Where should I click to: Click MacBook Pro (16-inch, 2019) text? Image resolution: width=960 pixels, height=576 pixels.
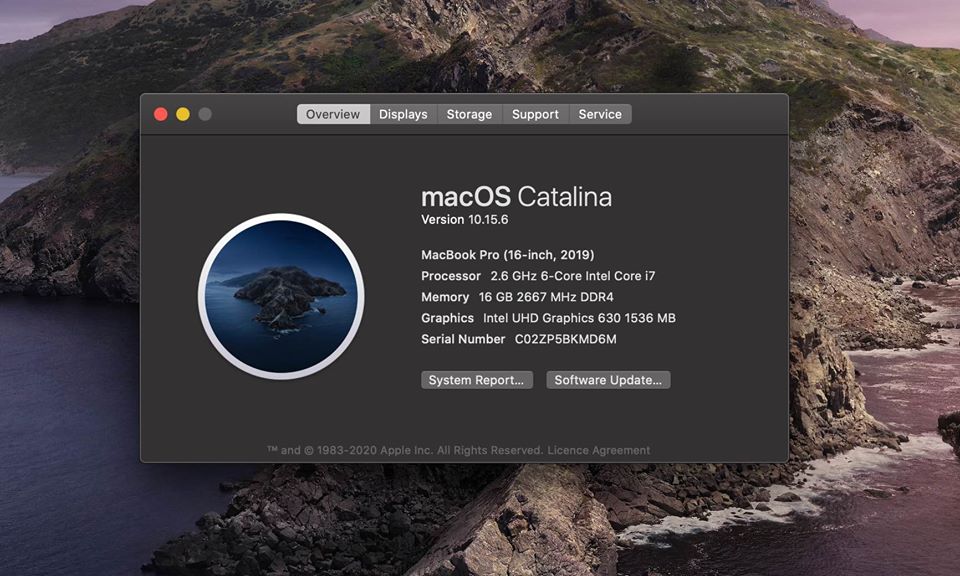508,255
